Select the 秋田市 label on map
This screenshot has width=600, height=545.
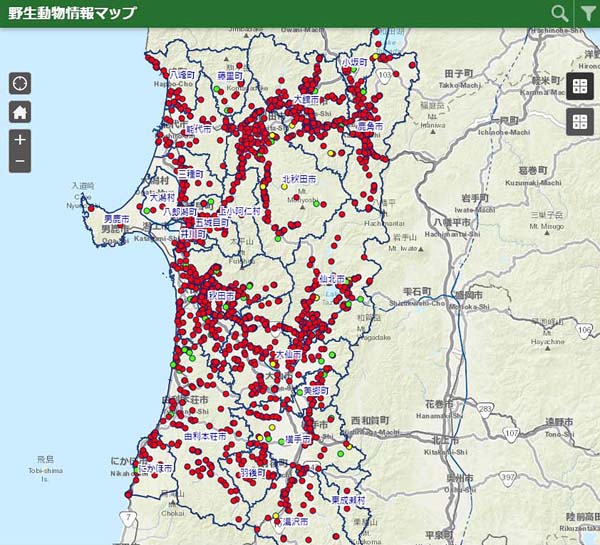221,296
